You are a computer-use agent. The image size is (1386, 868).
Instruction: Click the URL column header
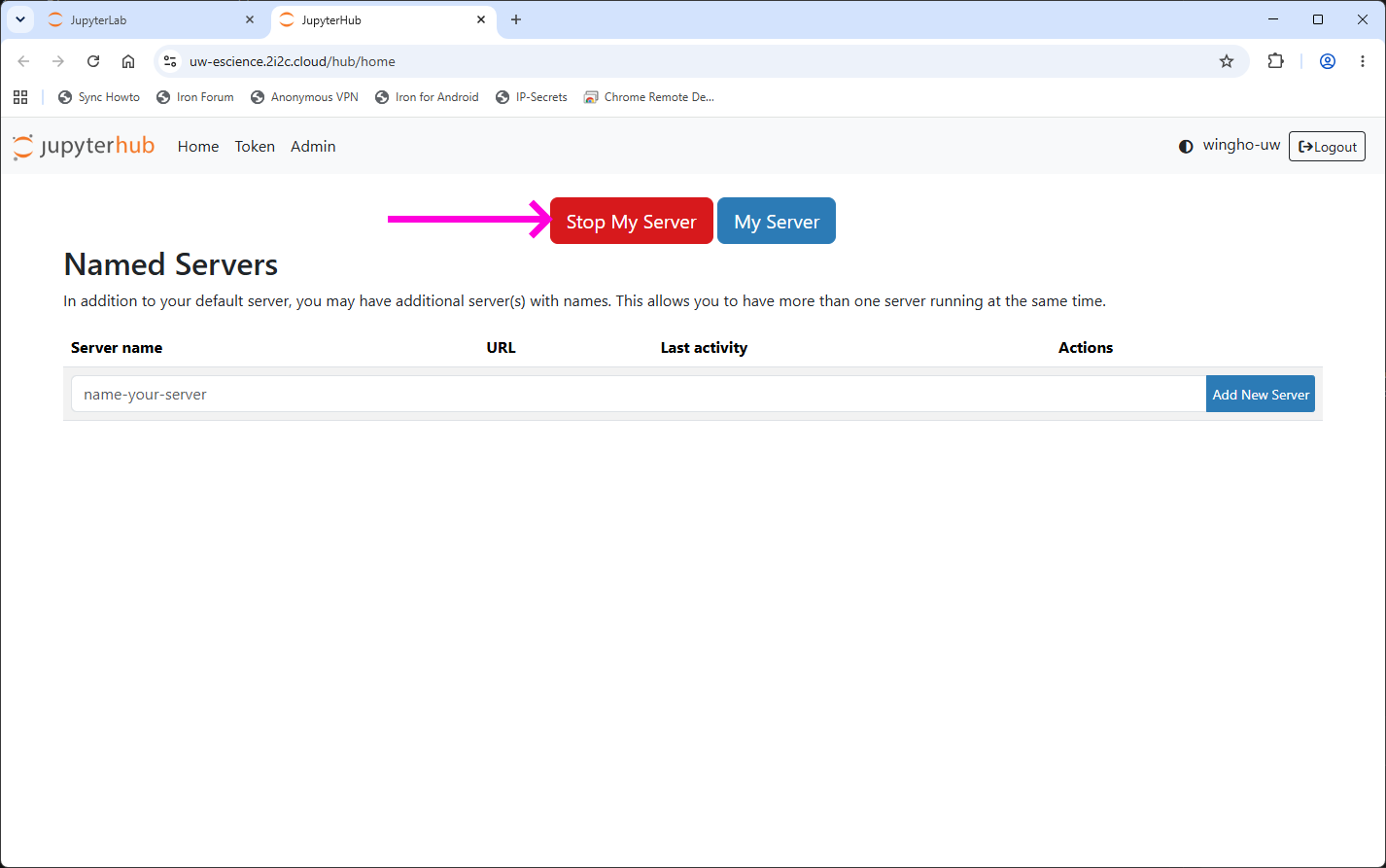(502, 348)
